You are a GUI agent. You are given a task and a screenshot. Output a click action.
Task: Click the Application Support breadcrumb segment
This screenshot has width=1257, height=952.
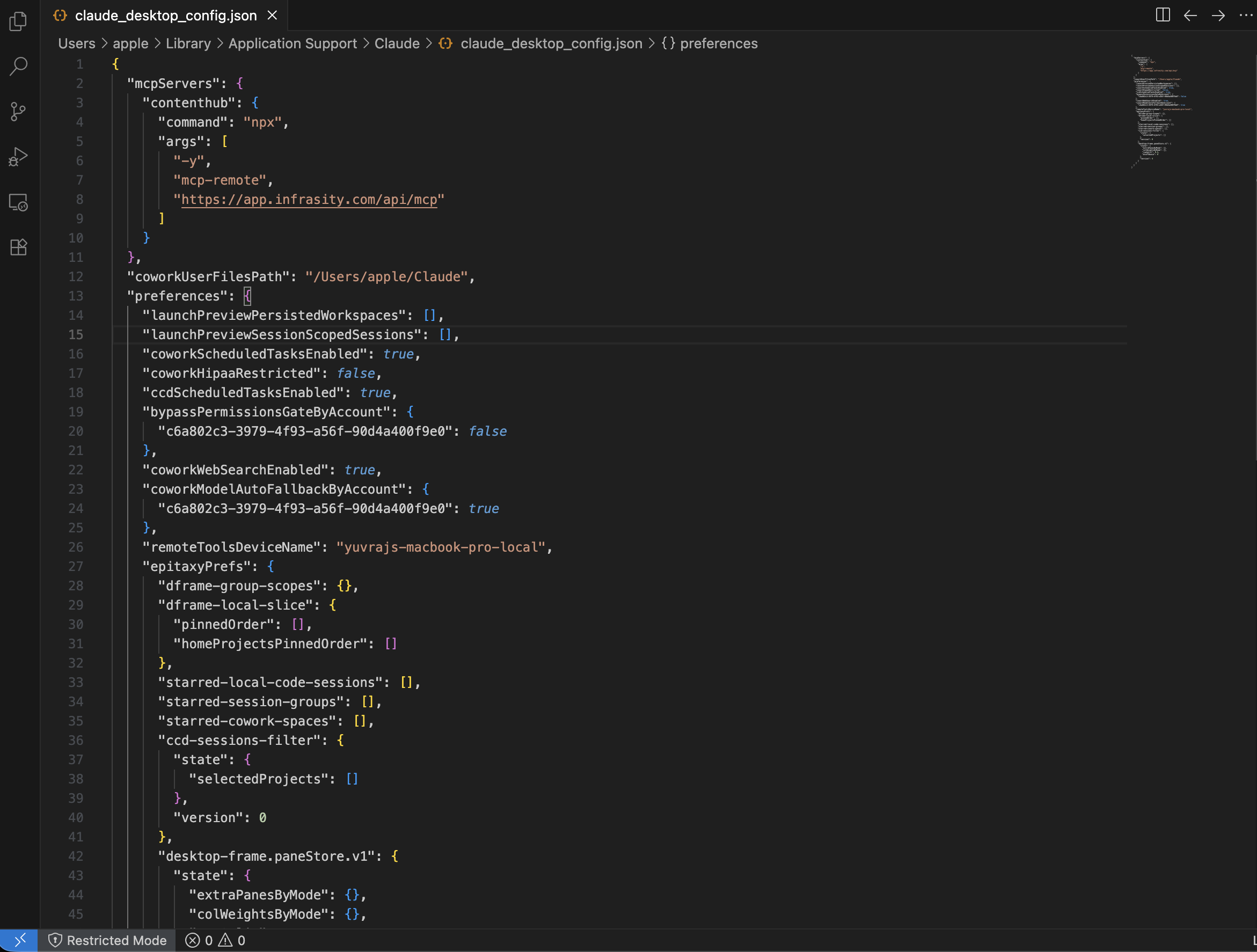tap(293, 43)
